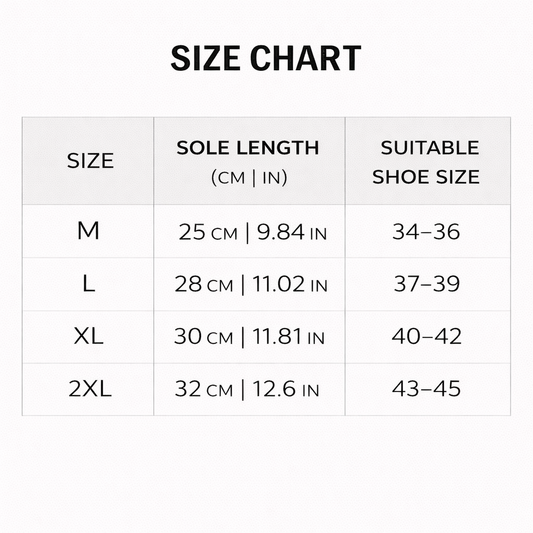Select shoe size range 37–39

pos(427,284)
